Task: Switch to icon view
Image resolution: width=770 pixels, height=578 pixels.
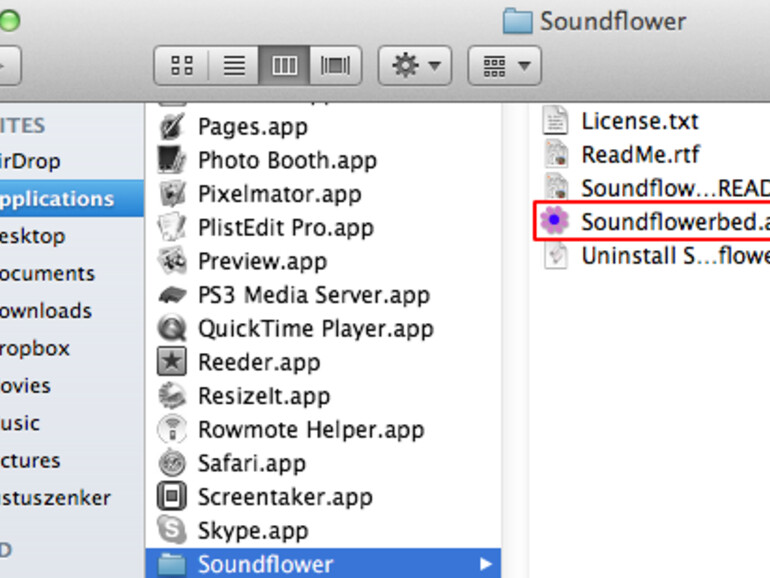Action: point(181,66)
